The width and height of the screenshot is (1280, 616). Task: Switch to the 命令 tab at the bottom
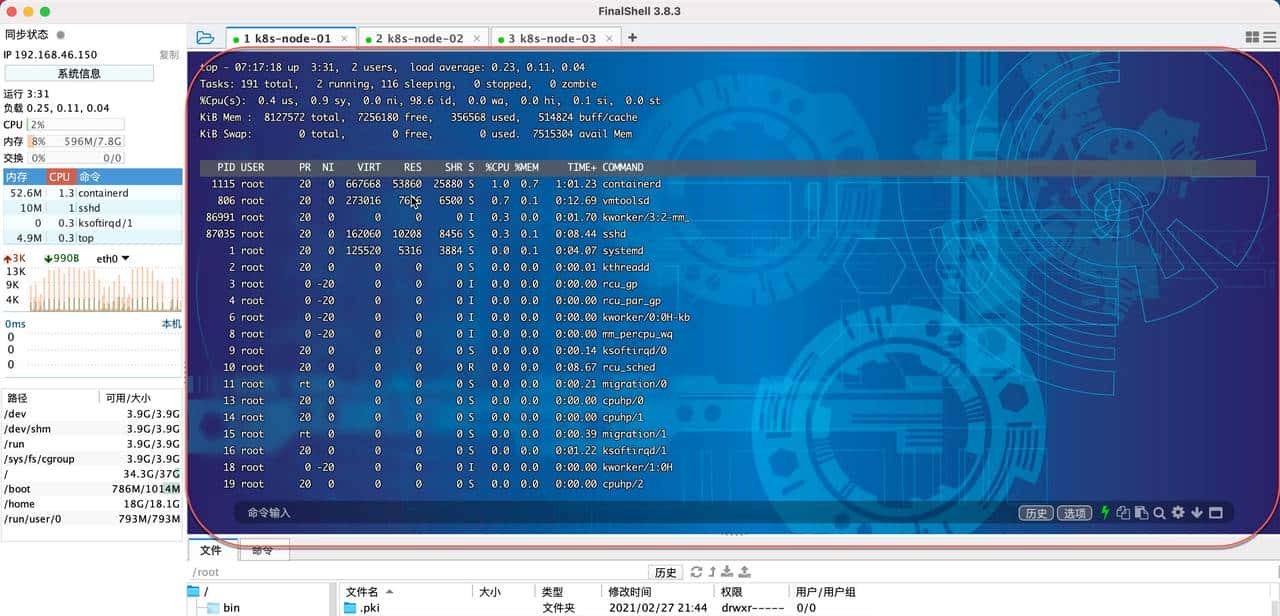(x=264, y=550)
